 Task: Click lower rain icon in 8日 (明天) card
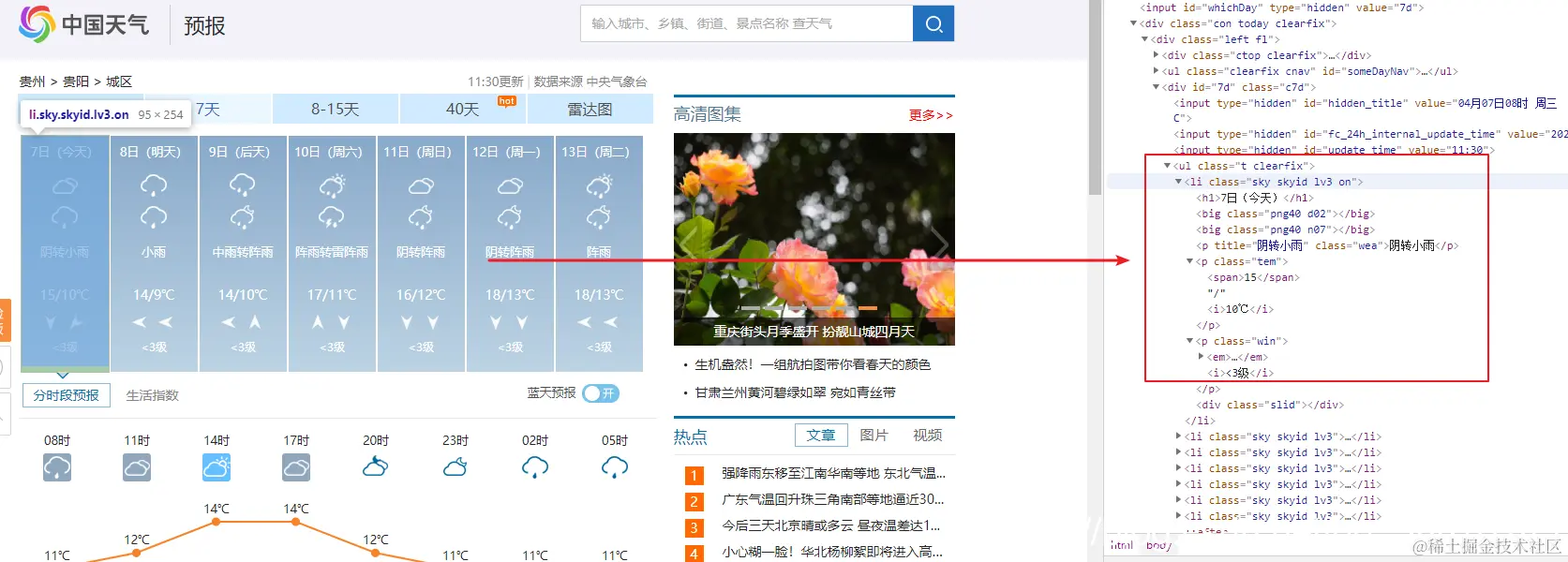(x=154, y=218)
